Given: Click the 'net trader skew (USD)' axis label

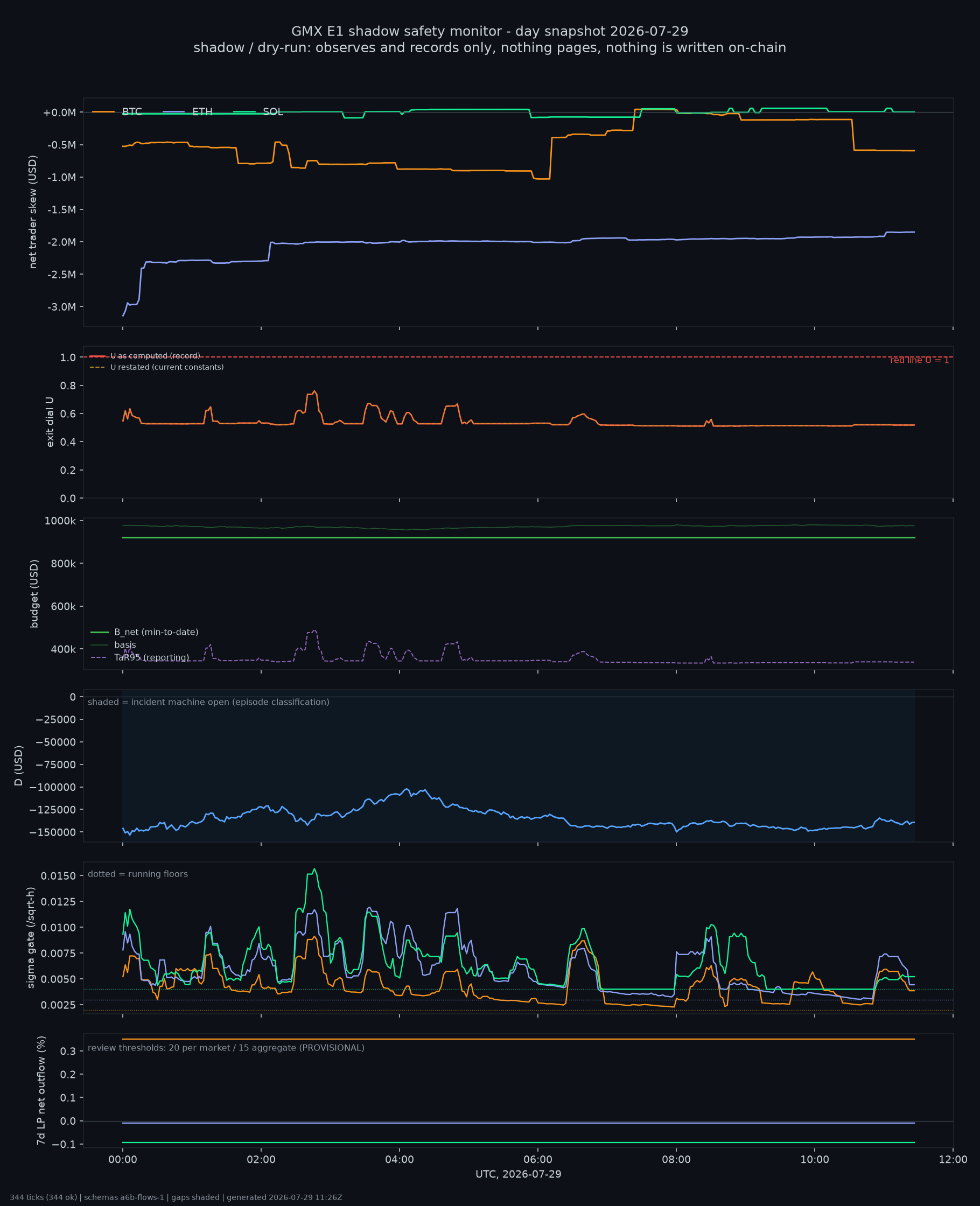Looking at the screenshot, I should point(33,212).
